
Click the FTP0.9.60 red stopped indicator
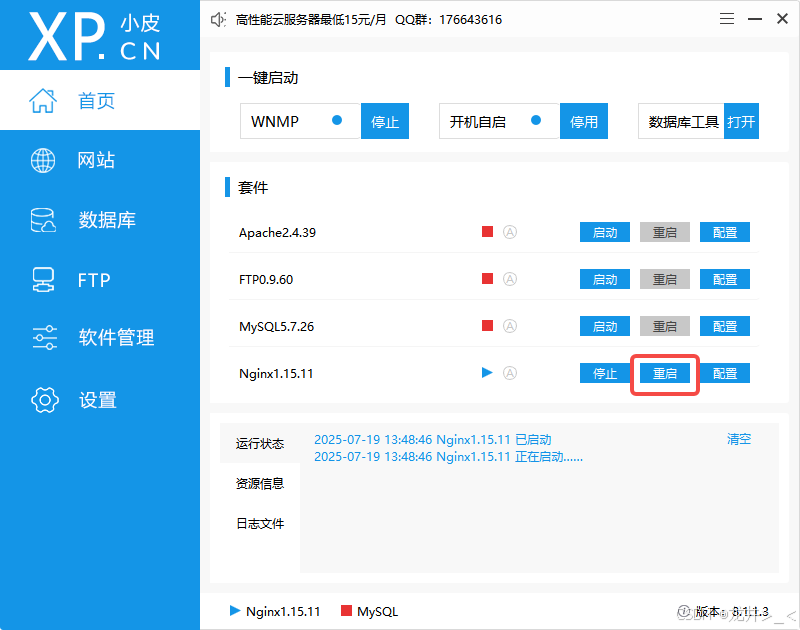point(487,279)
